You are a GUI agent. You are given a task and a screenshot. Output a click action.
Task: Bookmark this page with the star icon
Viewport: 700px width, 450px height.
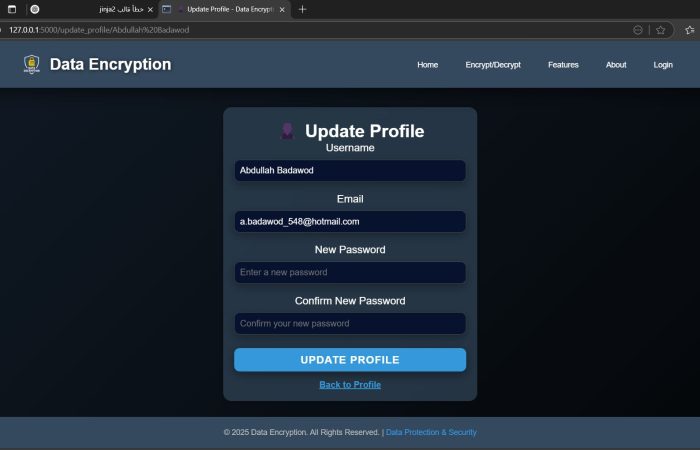[x=659, y=30]
